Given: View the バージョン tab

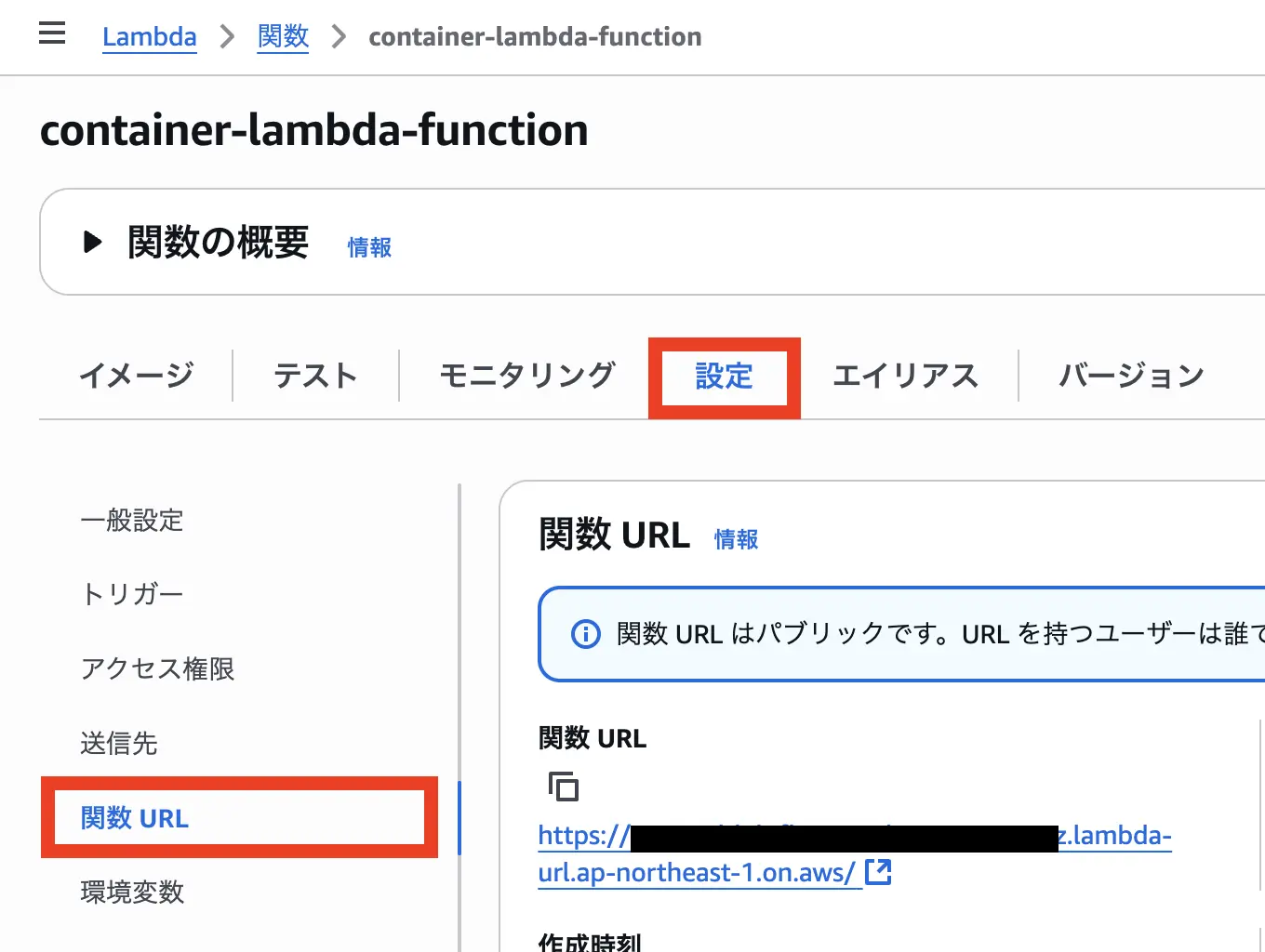Looking at the screenshot, I should 1130,377.
